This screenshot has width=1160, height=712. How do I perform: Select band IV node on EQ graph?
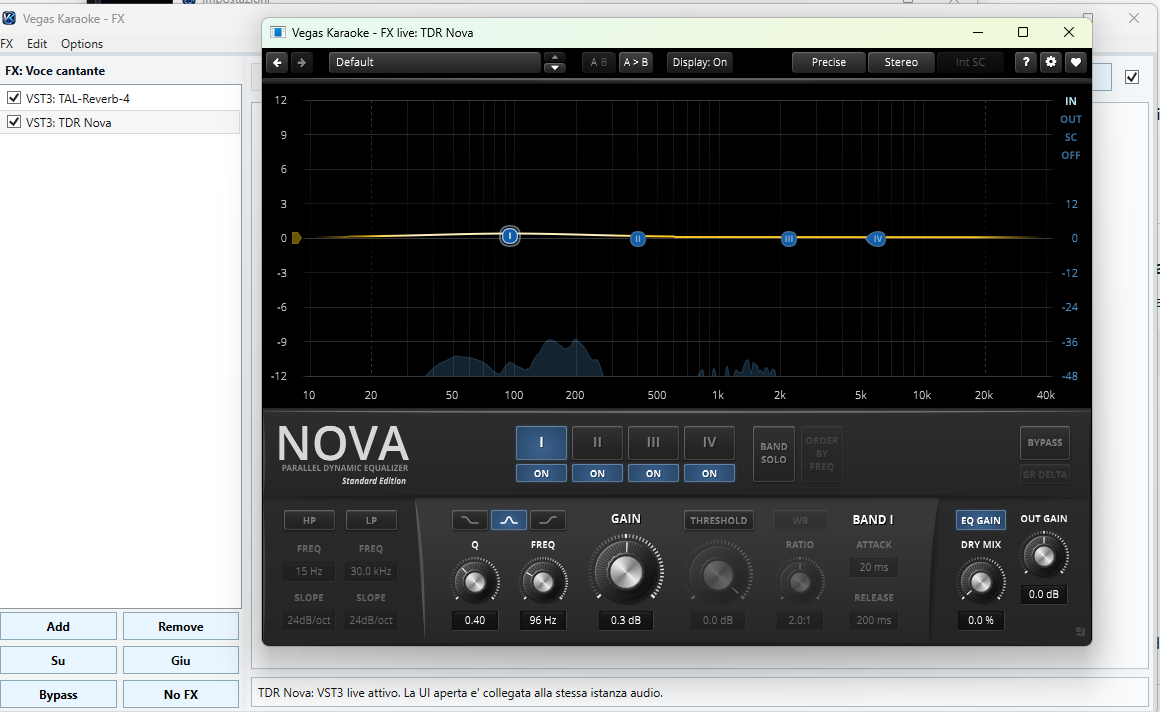[877, 238]
